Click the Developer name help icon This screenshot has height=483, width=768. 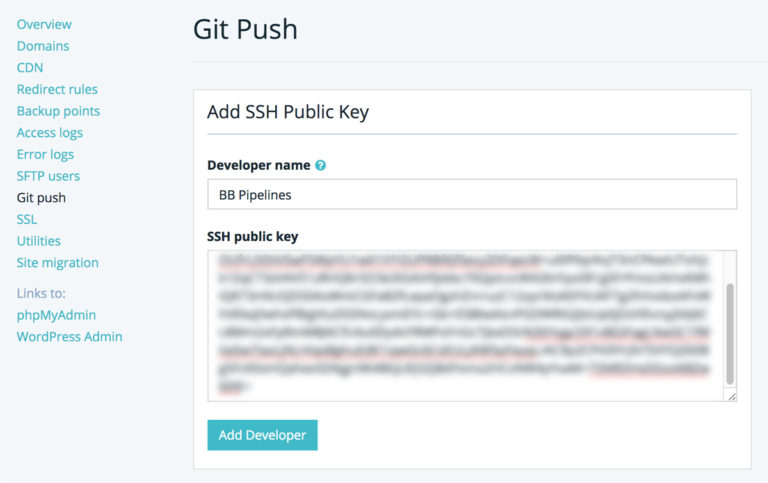pyautogui.click(x=320, y=166)
